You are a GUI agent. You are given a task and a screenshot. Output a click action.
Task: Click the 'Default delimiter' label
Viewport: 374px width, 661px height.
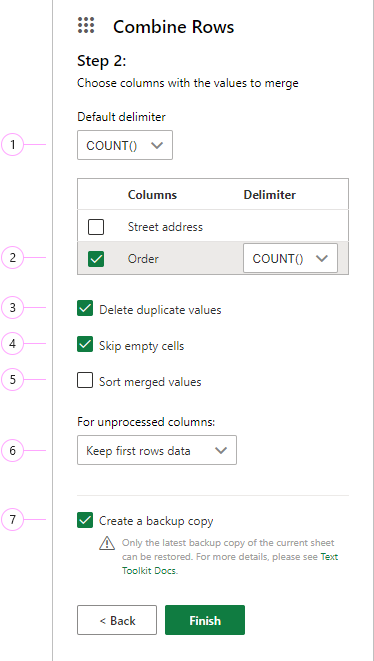(x=121, y=116)
